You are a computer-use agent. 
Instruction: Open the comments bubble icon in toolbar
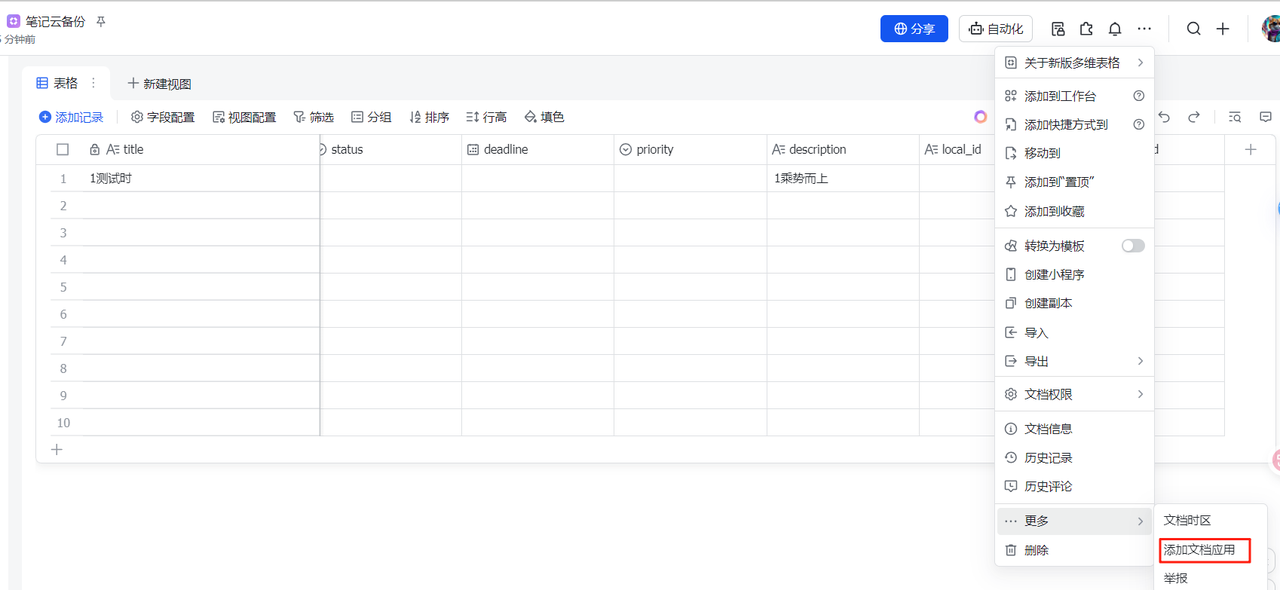coord(1265,117)
